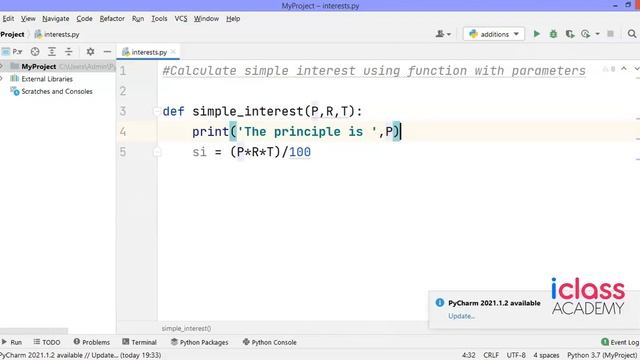Open the user account dropdown icon

[x=443, y=34]
